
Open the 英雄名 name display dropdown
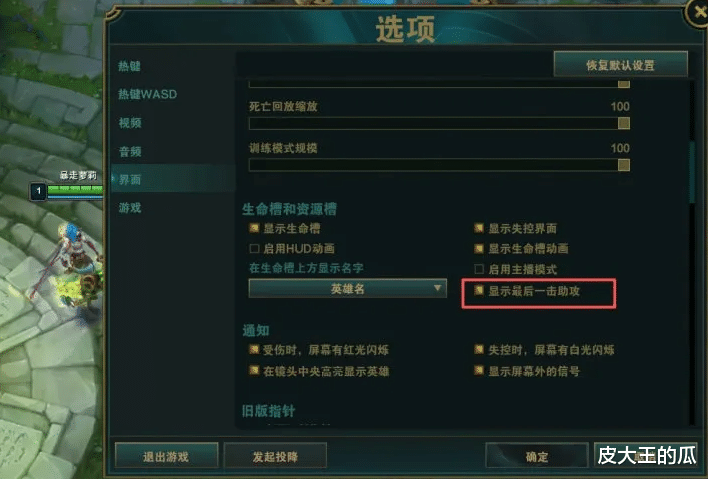tap(347, 288)
